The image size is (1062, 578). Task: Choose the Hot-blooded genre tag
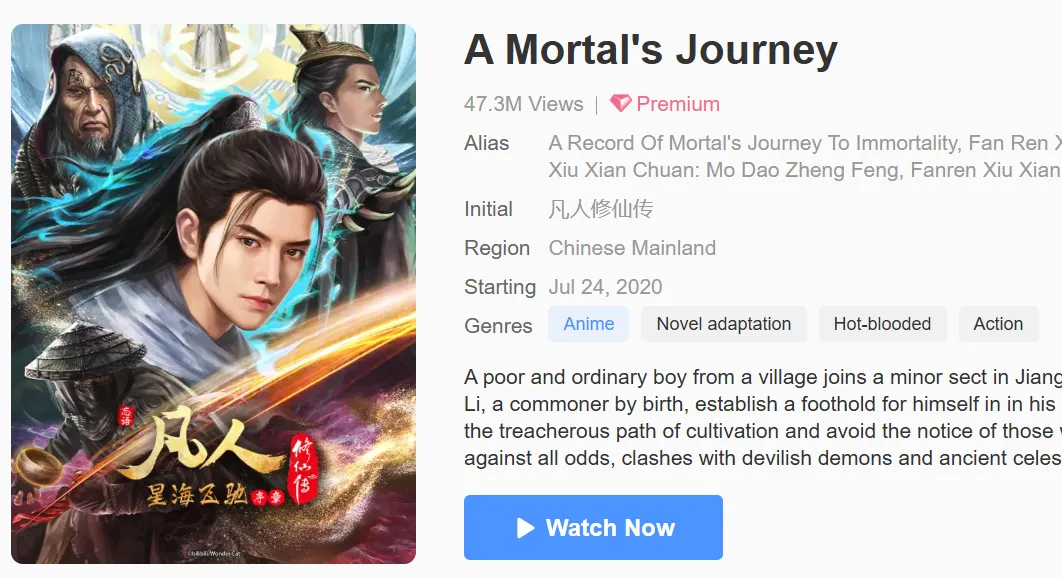pyautogui.click(x=882, y=324)
